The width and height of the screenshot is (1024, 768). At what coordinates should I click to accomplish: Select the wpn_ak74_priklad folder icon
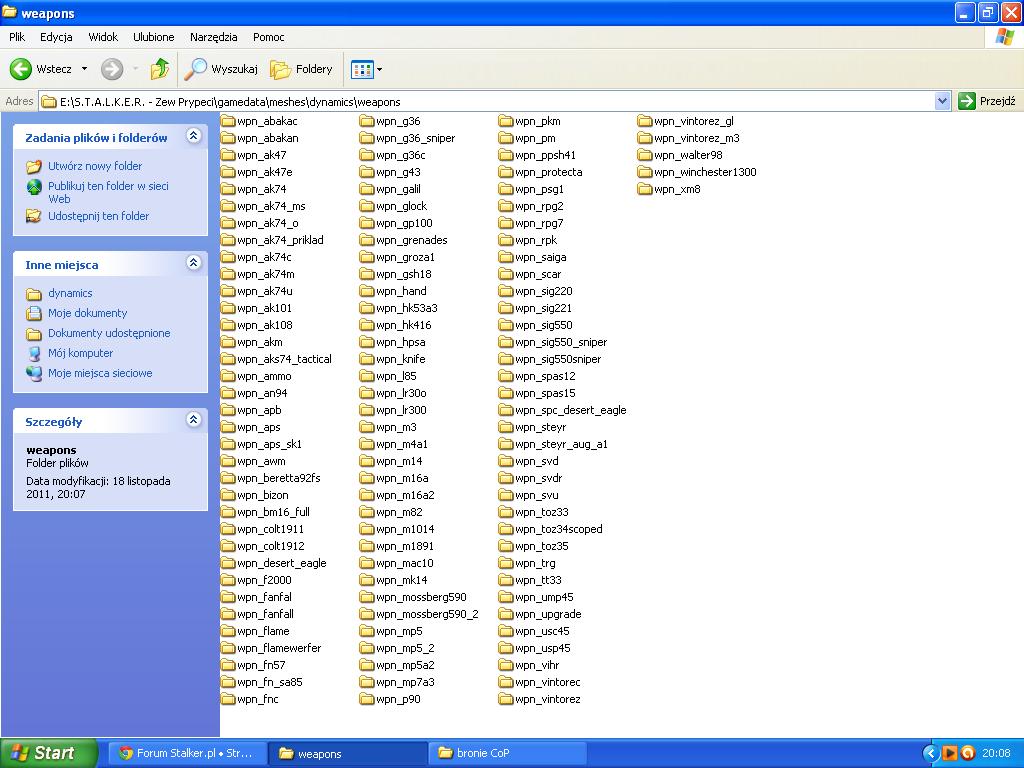228,240
